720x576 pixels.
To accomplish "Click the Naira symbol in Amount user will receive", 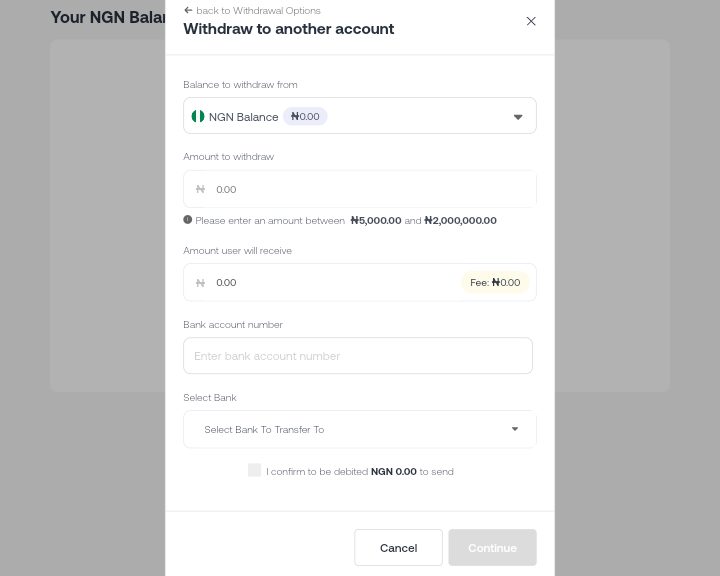I will coord(200,283).
